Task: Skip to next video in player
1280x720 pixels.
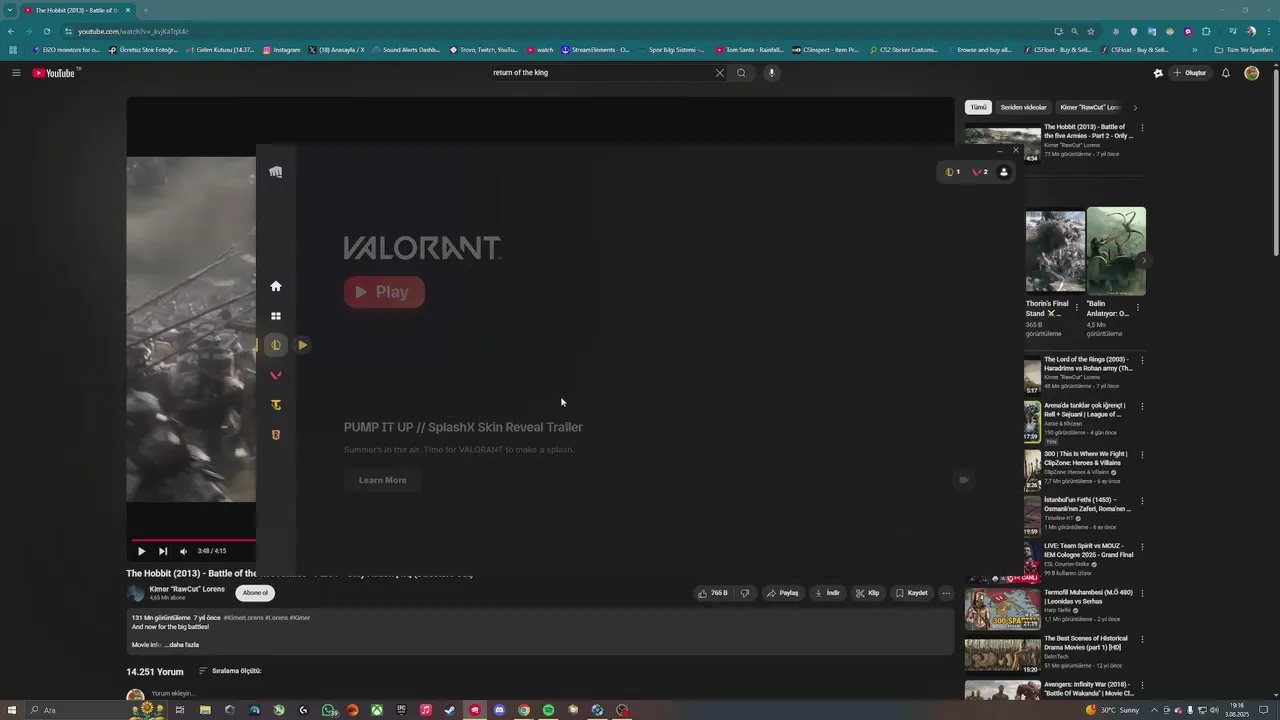Action: [x=163, y=551]
